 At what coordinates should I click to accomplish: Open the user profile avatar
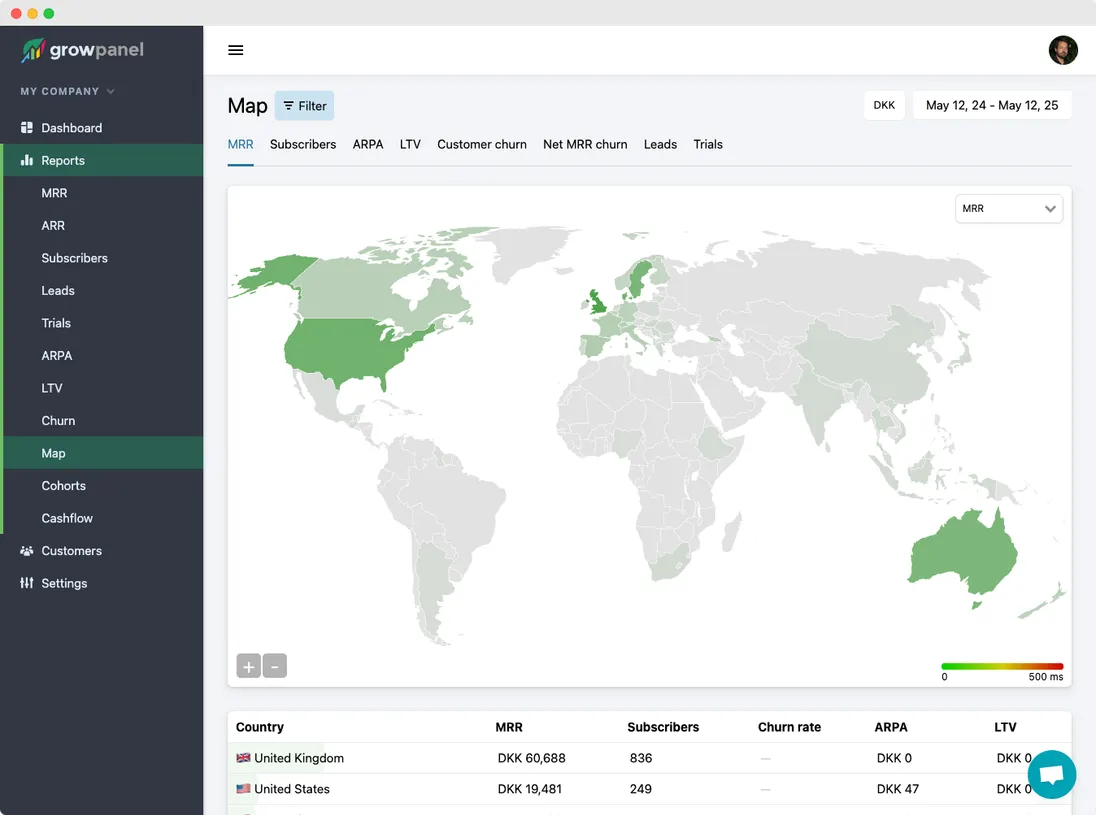[x=1062, y=50]
